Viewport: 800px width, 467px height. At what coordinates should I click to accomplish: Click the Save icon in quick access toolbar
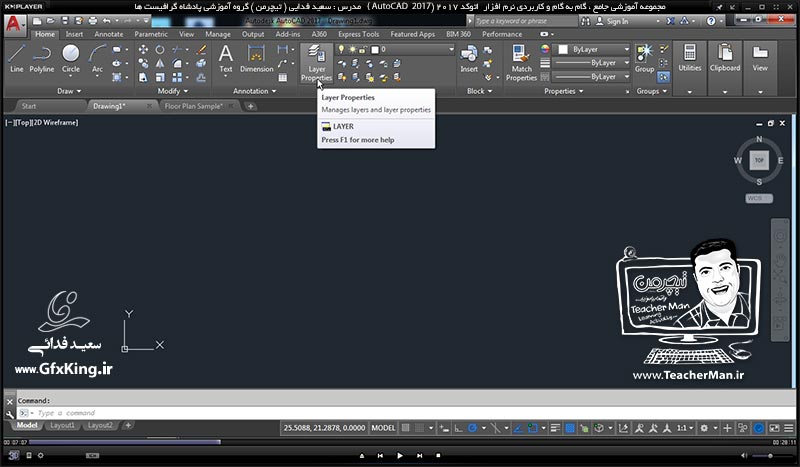(x=65, y=21)
